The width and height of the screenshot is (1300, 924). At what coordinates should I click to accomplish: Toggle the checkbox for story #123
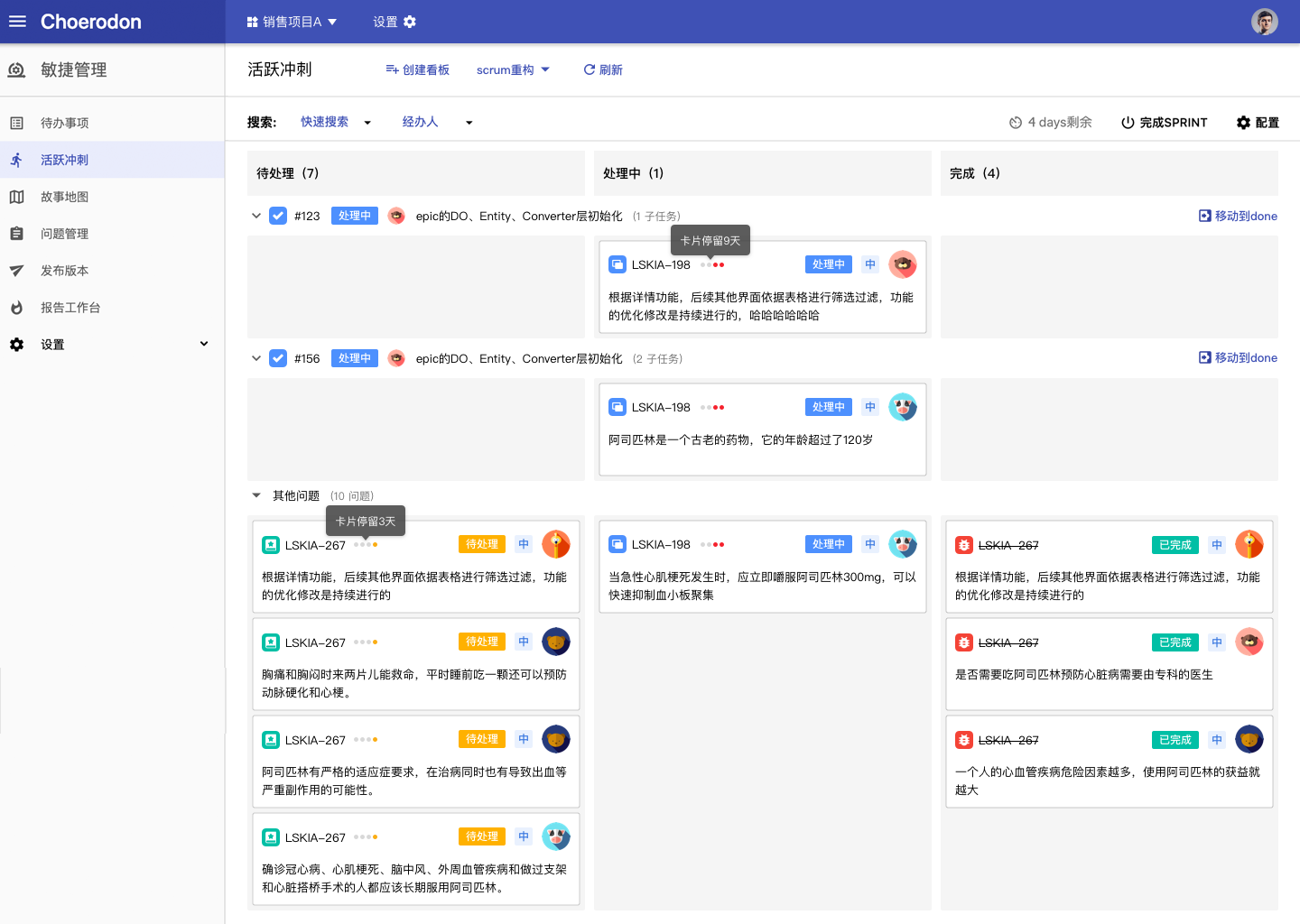pos(278,216)
